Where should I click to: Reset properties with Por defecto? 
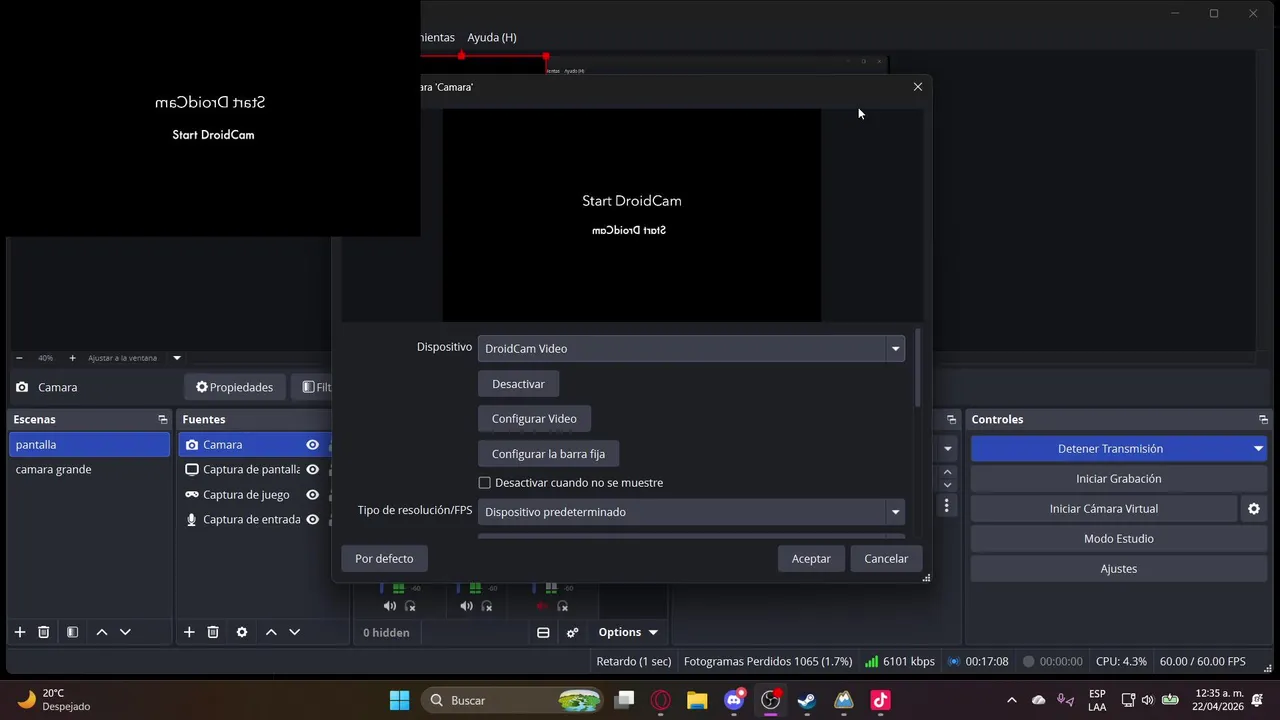point(384,559)
